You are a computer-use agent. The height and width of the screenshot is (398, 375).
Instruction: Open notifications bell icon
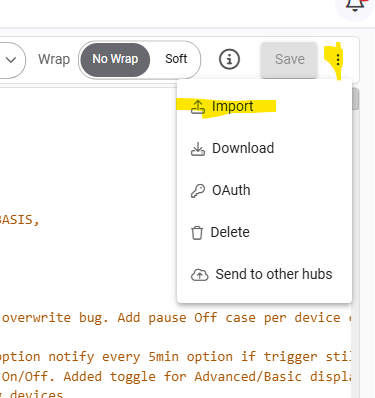click(x=355, y=5)
